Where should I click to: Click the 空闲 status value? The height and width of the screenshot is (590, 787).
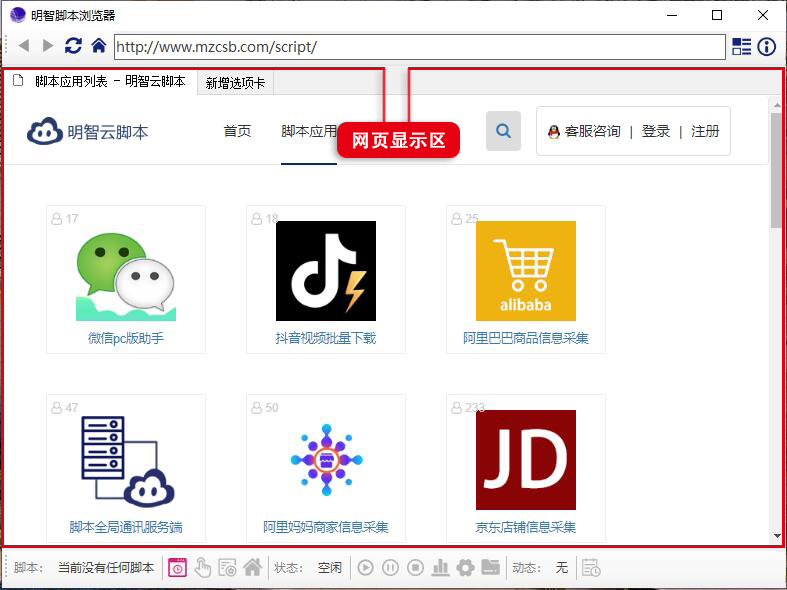click(x=330, y=567)
